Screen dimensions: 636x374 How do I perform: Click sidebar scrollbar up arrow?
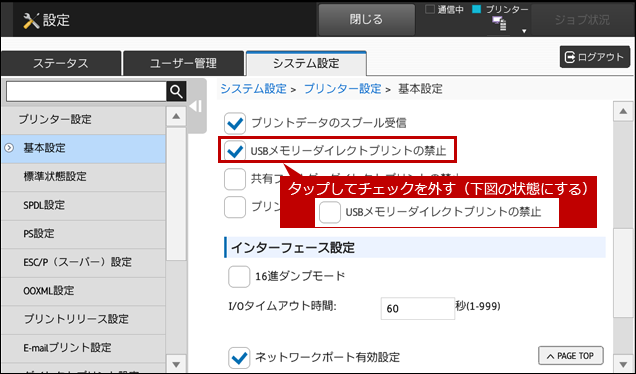[x=176, y=117]
